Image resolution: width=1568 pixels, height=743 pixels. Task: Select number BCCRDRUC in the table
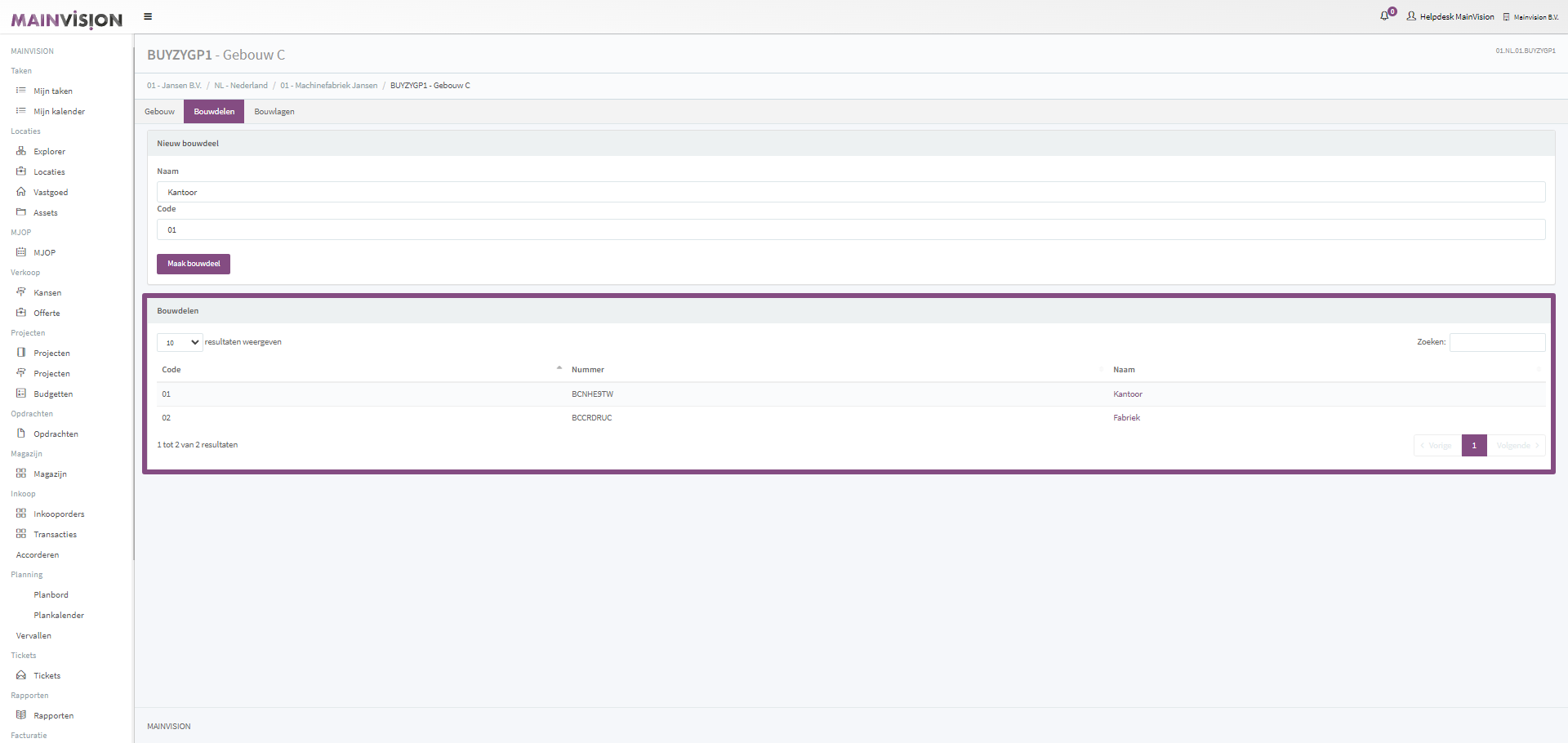click(x=591, y=418)
